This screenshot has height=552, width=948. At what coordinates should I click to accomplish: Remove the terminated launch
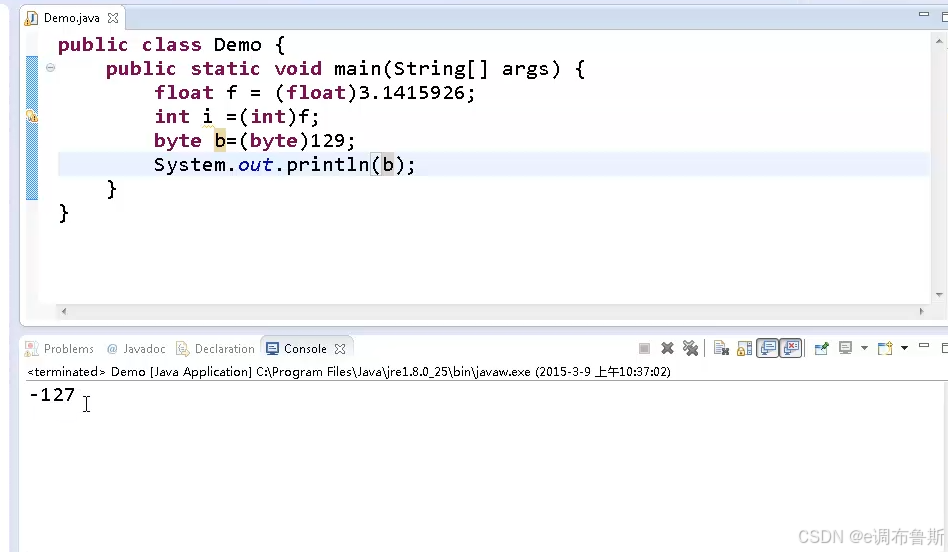coord(667,348)
